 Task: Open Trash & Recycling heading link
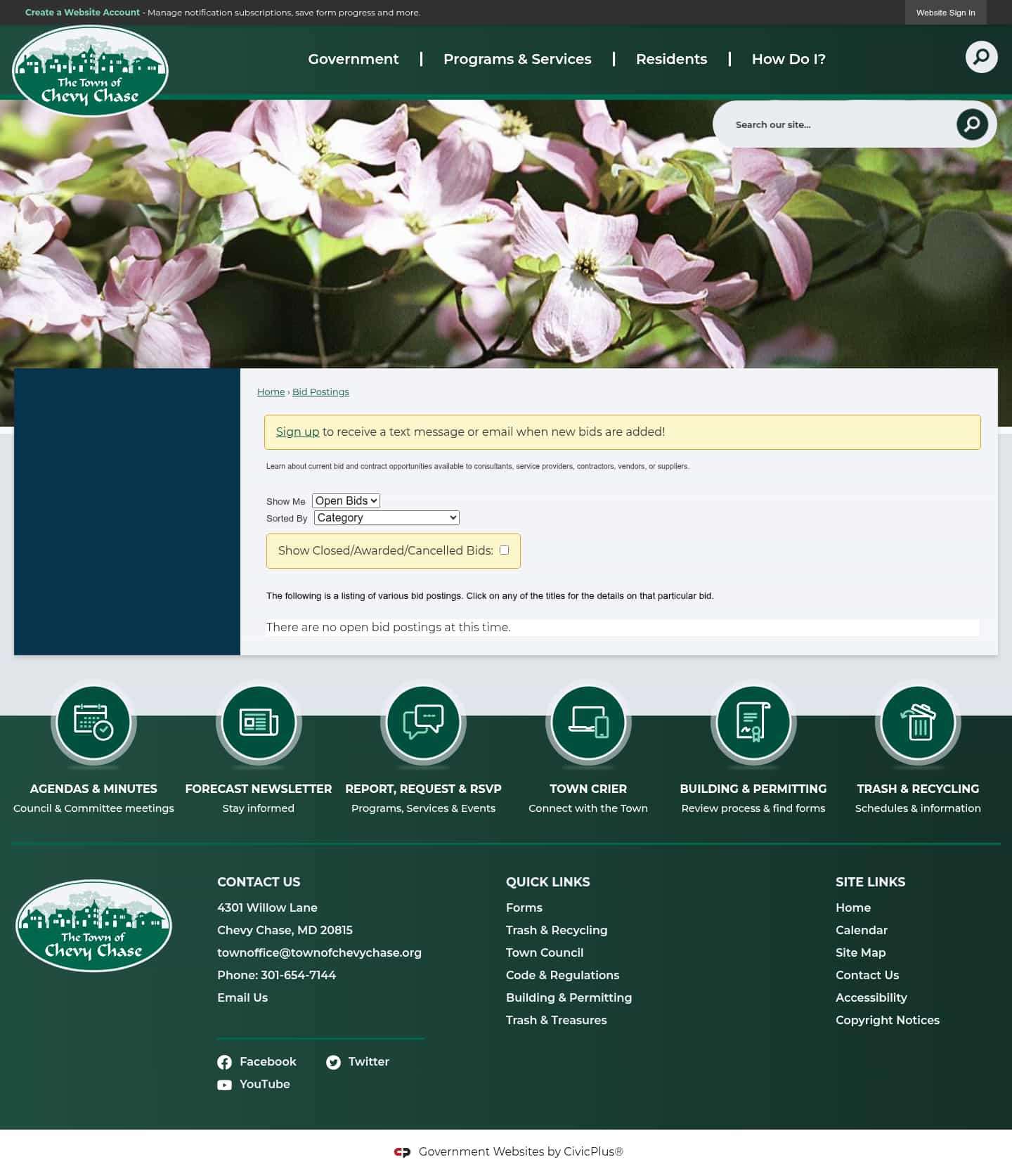(918, 789)
